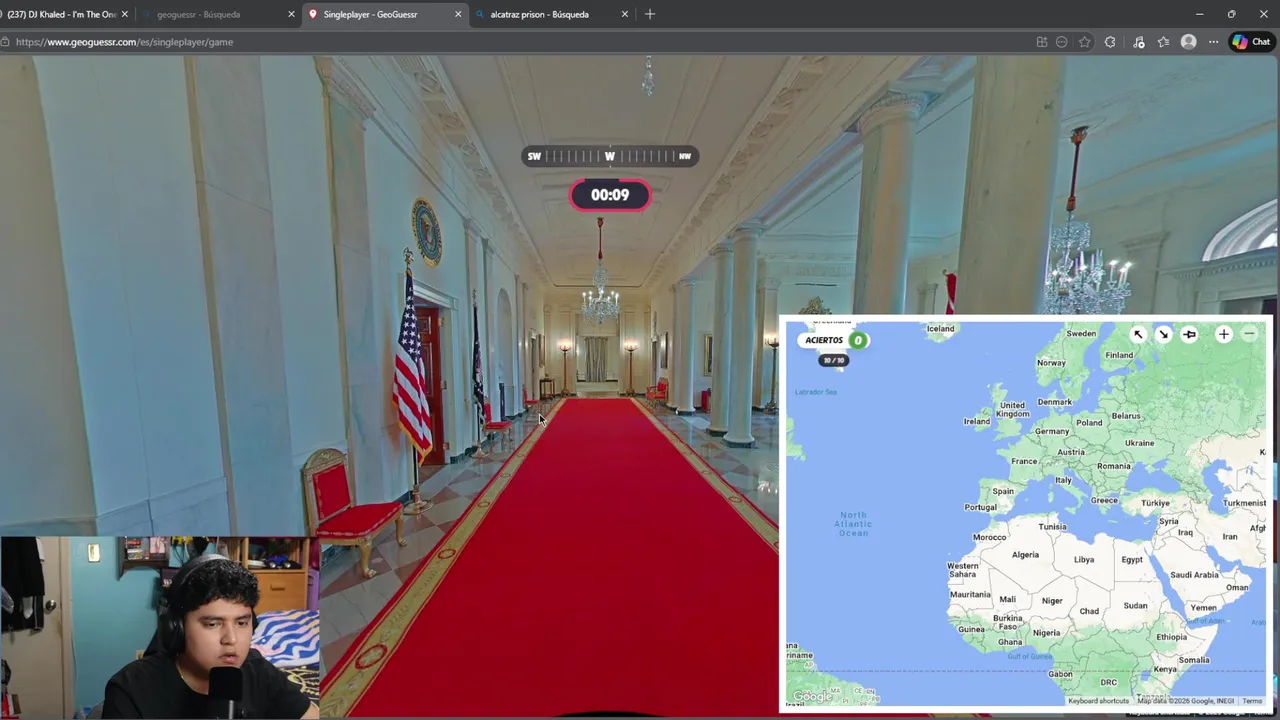
Task: Enlarge the guess map with the up-left arrow
Action: [1138, 335]
